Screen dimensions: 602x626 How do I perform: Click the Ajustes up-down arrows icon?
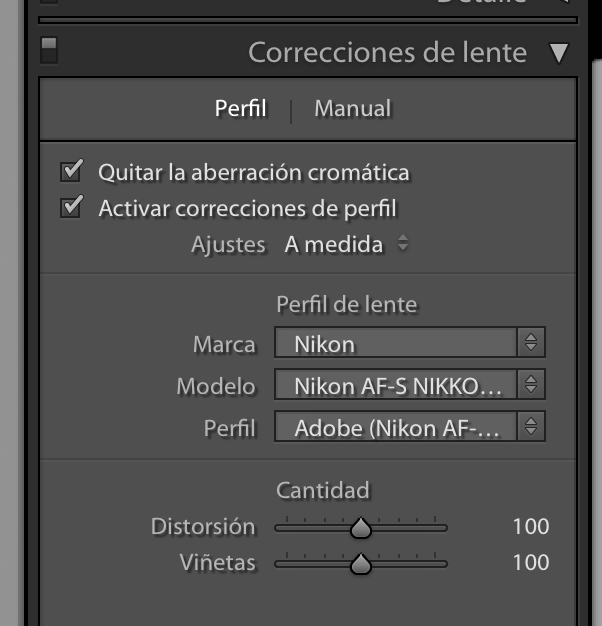point(403,243)
